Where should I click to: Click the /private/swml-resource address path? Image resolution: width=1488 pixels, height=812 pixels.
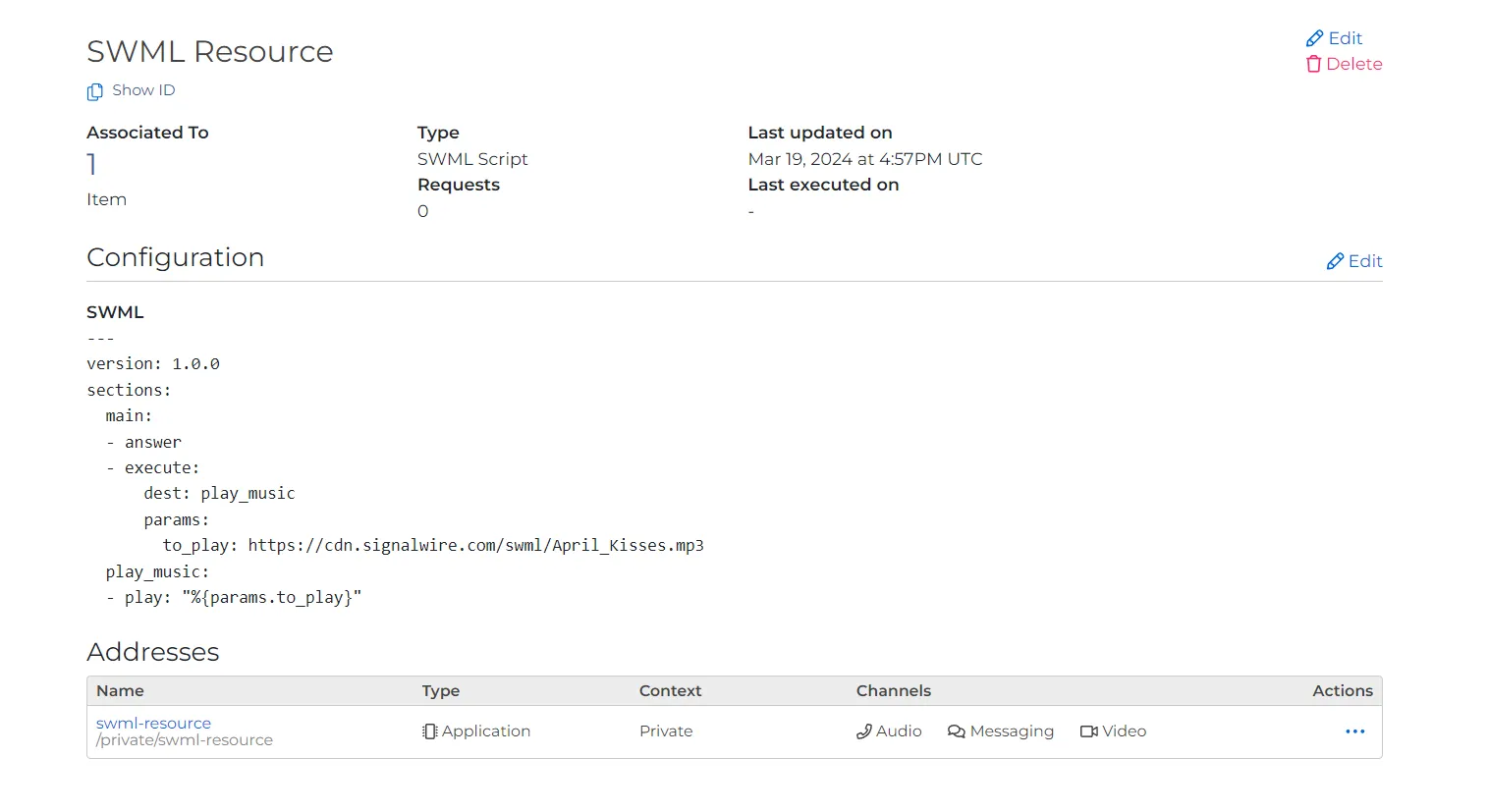tap(185, 740)
